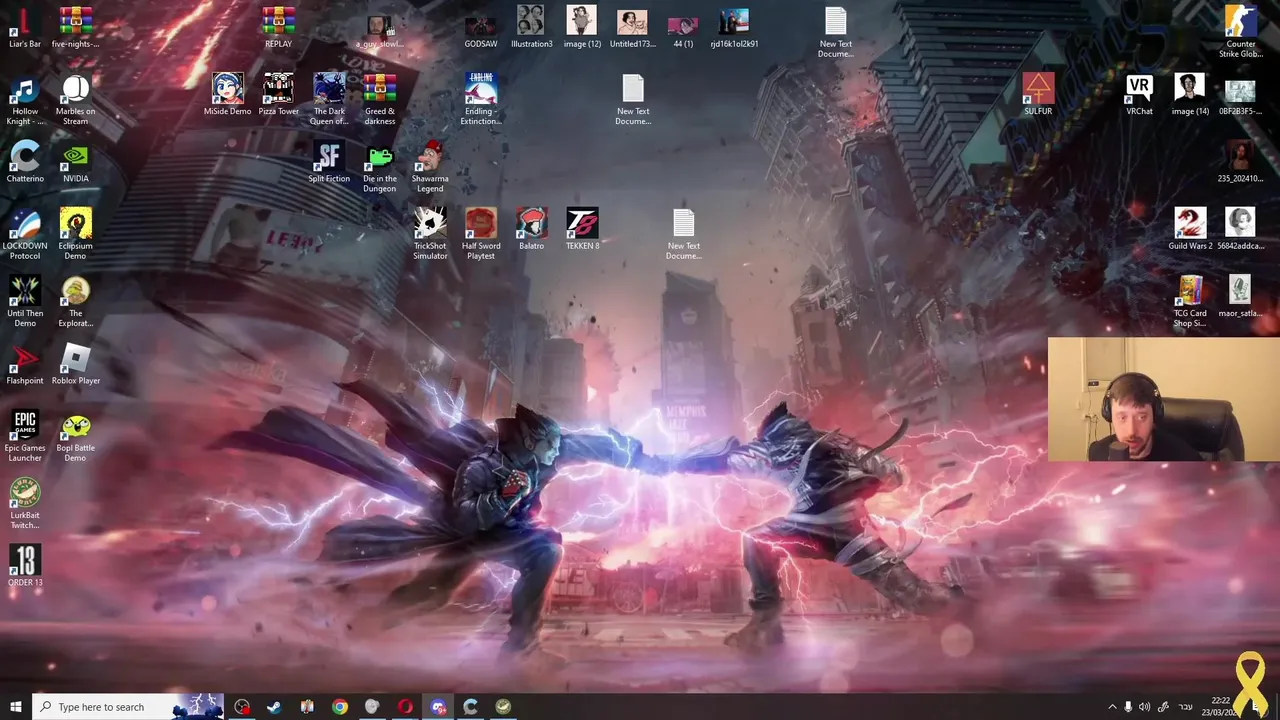The height and width of the screenshot is (720, 1280).
Task: Open the GODSAW desktop icon
Action: [x=481, y=27]
